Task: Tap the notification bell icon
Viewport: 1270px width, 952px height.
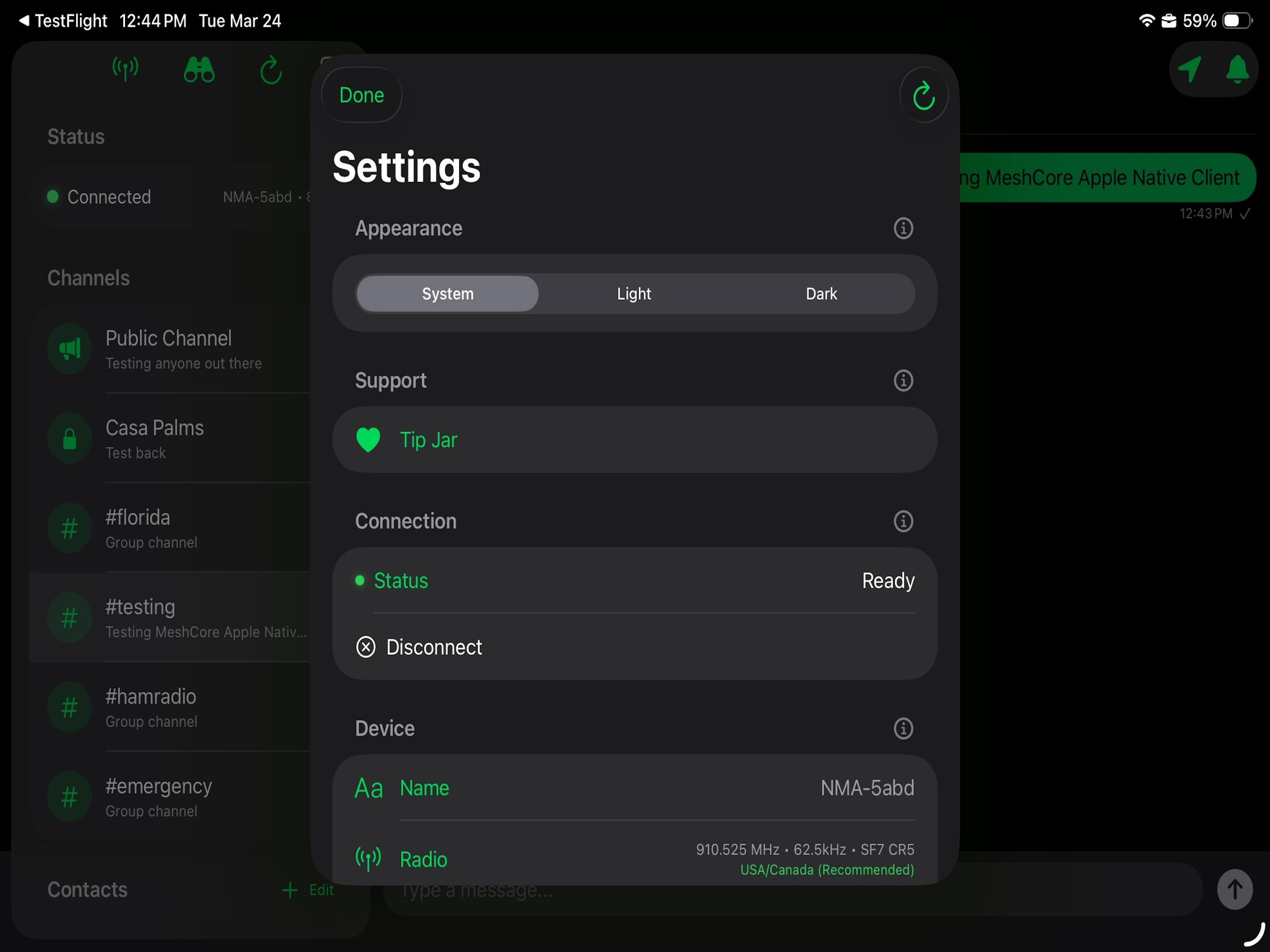Action: (1237, 70)
